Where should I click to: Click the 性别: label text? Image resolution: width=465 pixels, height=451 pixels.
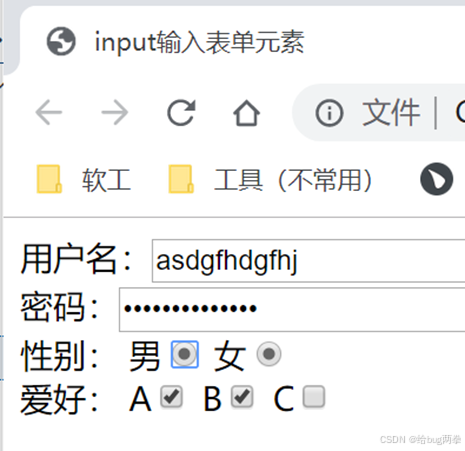60,355
